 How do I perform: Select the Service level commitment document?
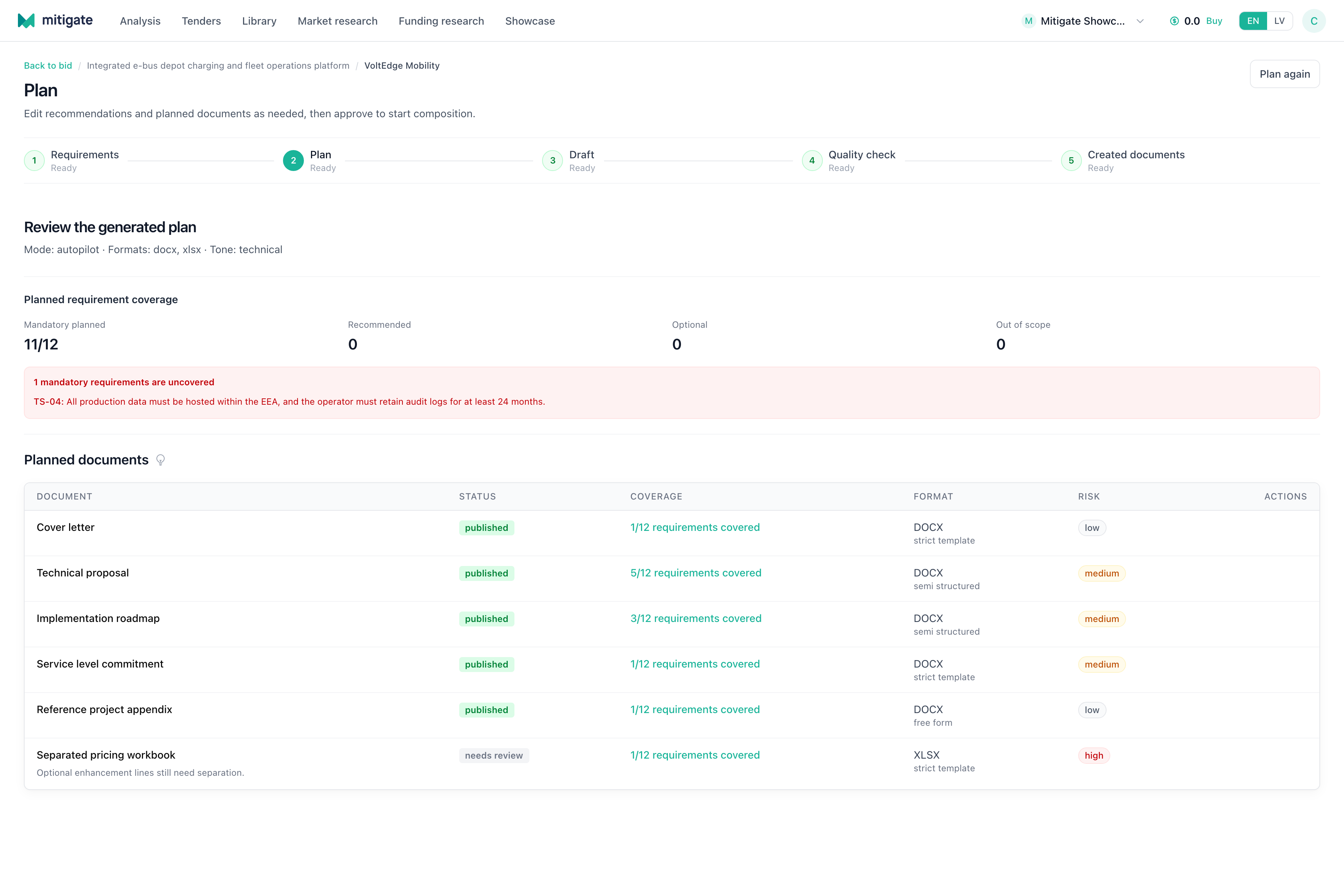tap(100, 664)
